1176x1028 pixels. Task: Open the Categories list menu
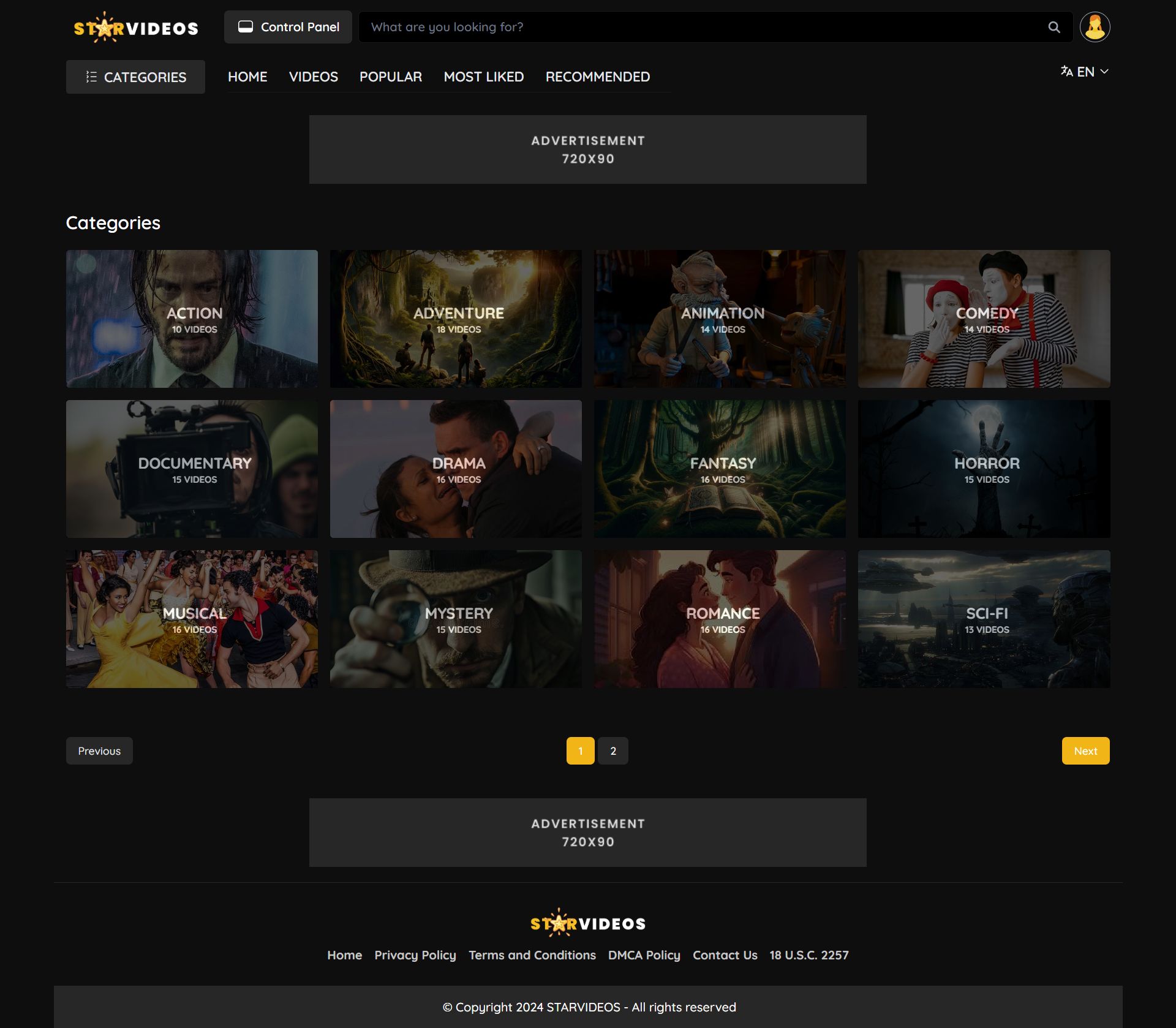[x=135, y=77]
